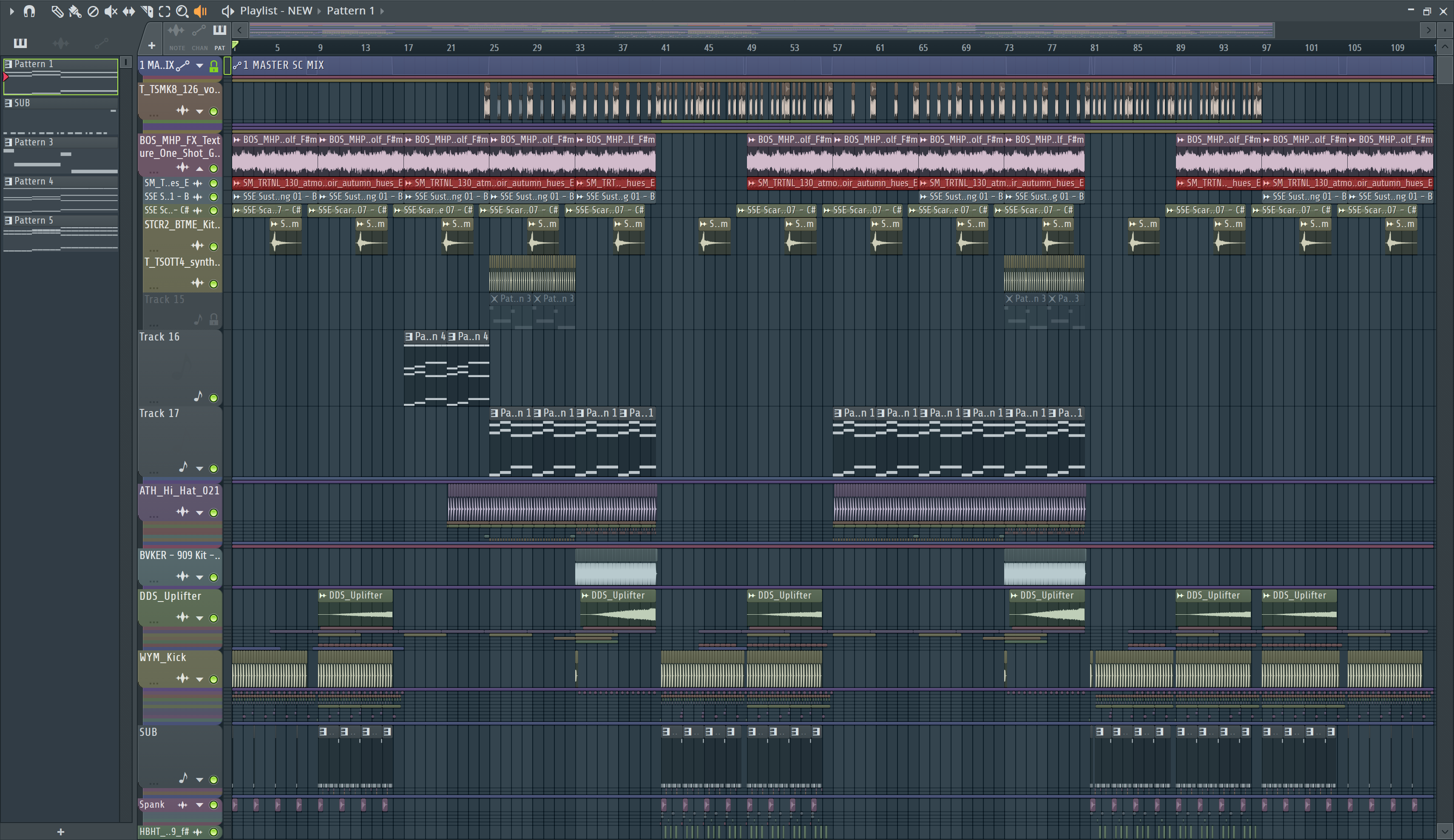Select the Slice tool

point(147,11)
